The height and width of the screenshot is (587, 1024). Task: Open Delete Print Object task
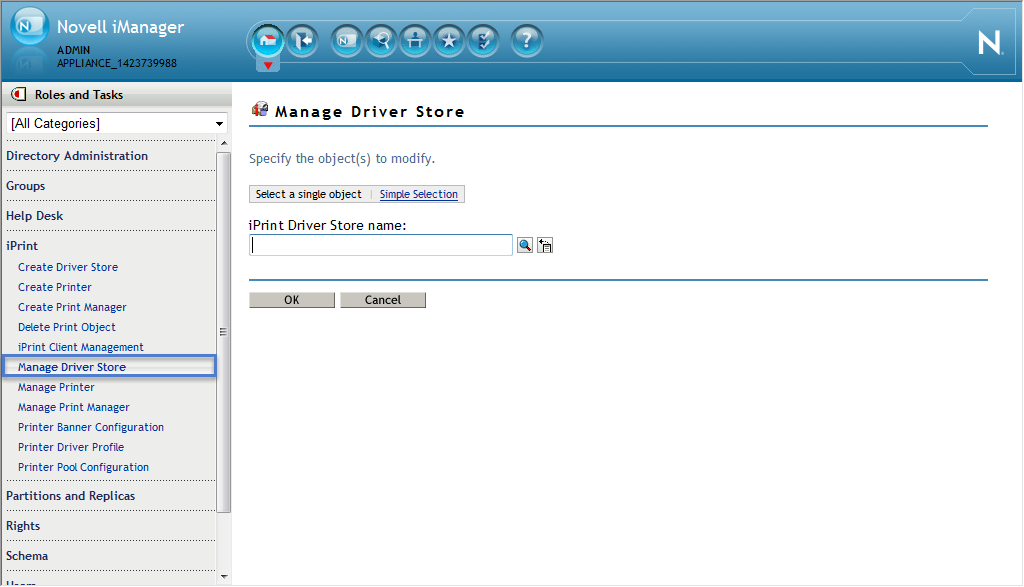point(67,327)
